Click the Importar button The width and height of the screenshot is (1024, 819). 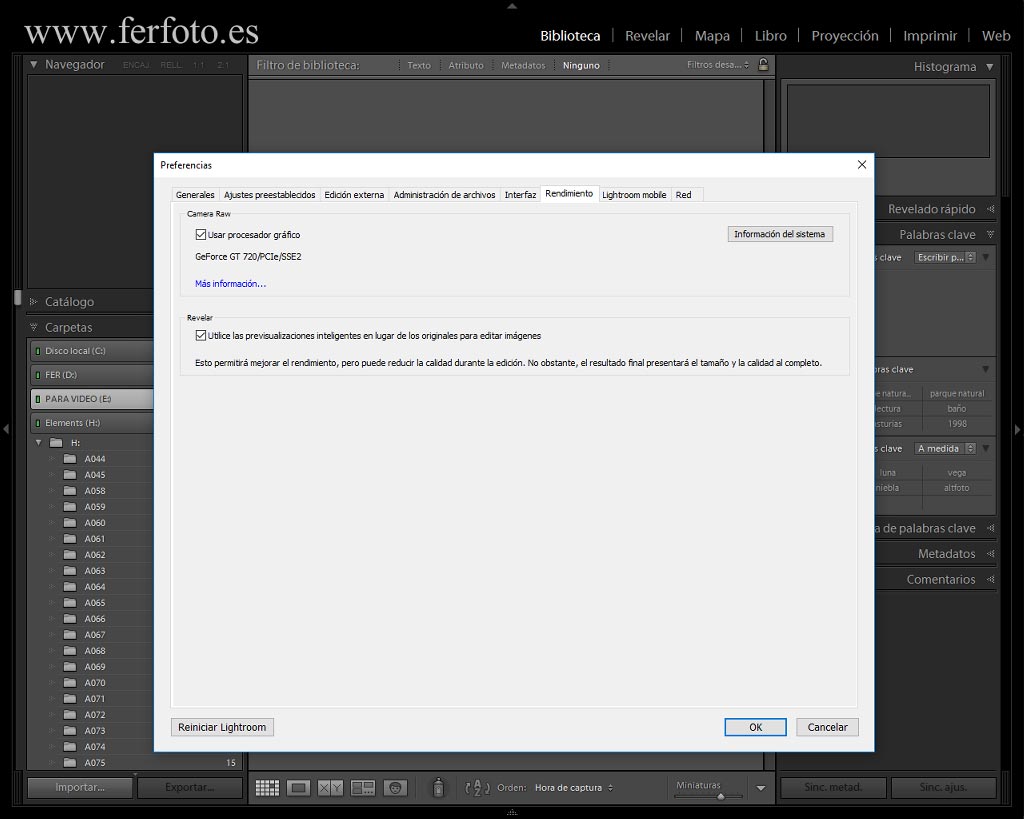pos(80,788)
